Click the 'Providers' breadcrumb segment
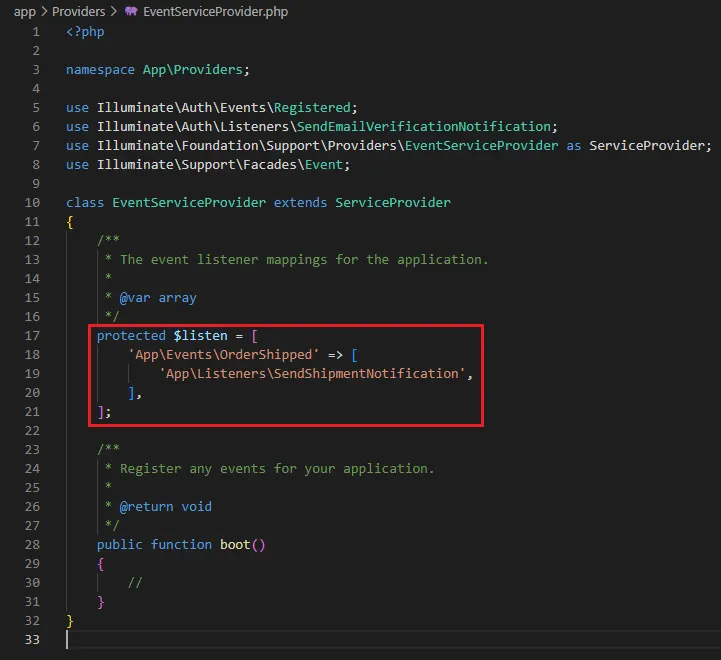This screenshot has width=721, height=660. [x=79, y=11]
